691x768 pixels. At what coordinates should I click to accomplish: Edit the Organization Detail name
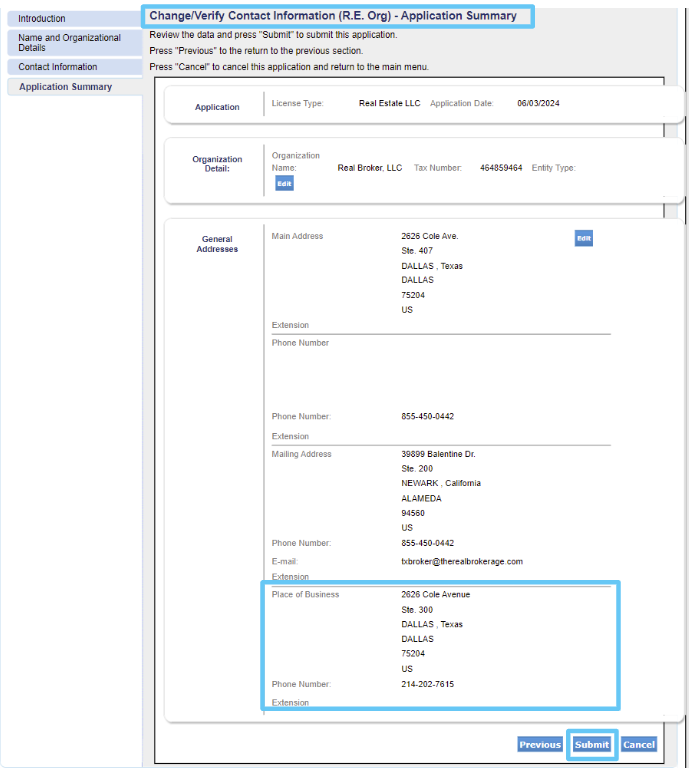click(284, 184)
